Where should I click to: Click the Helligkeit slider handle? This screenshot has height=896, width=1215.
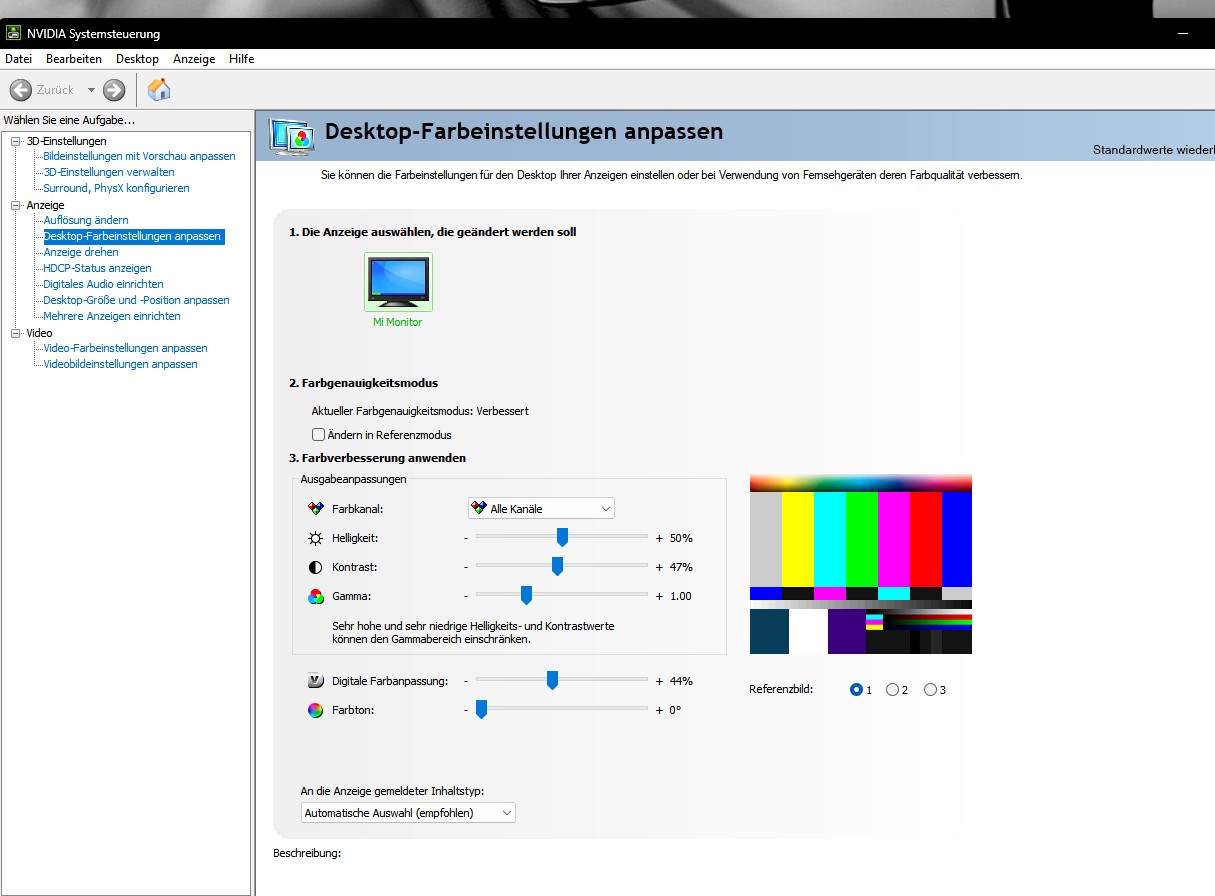coord(562,538)
